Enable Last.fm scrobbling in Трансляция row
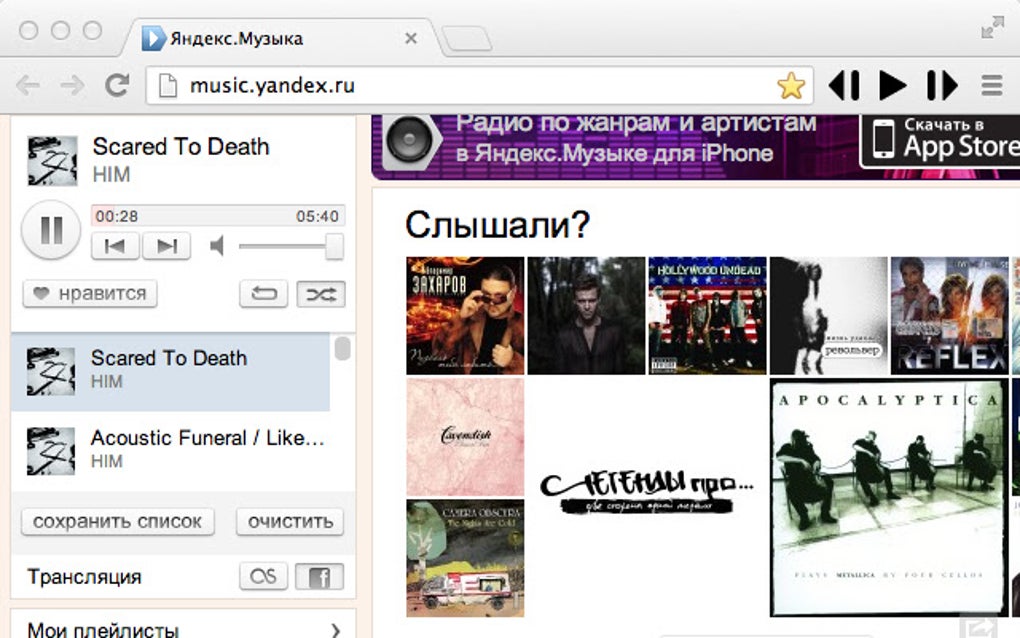 pyautogui.click(x=262, y=576)
